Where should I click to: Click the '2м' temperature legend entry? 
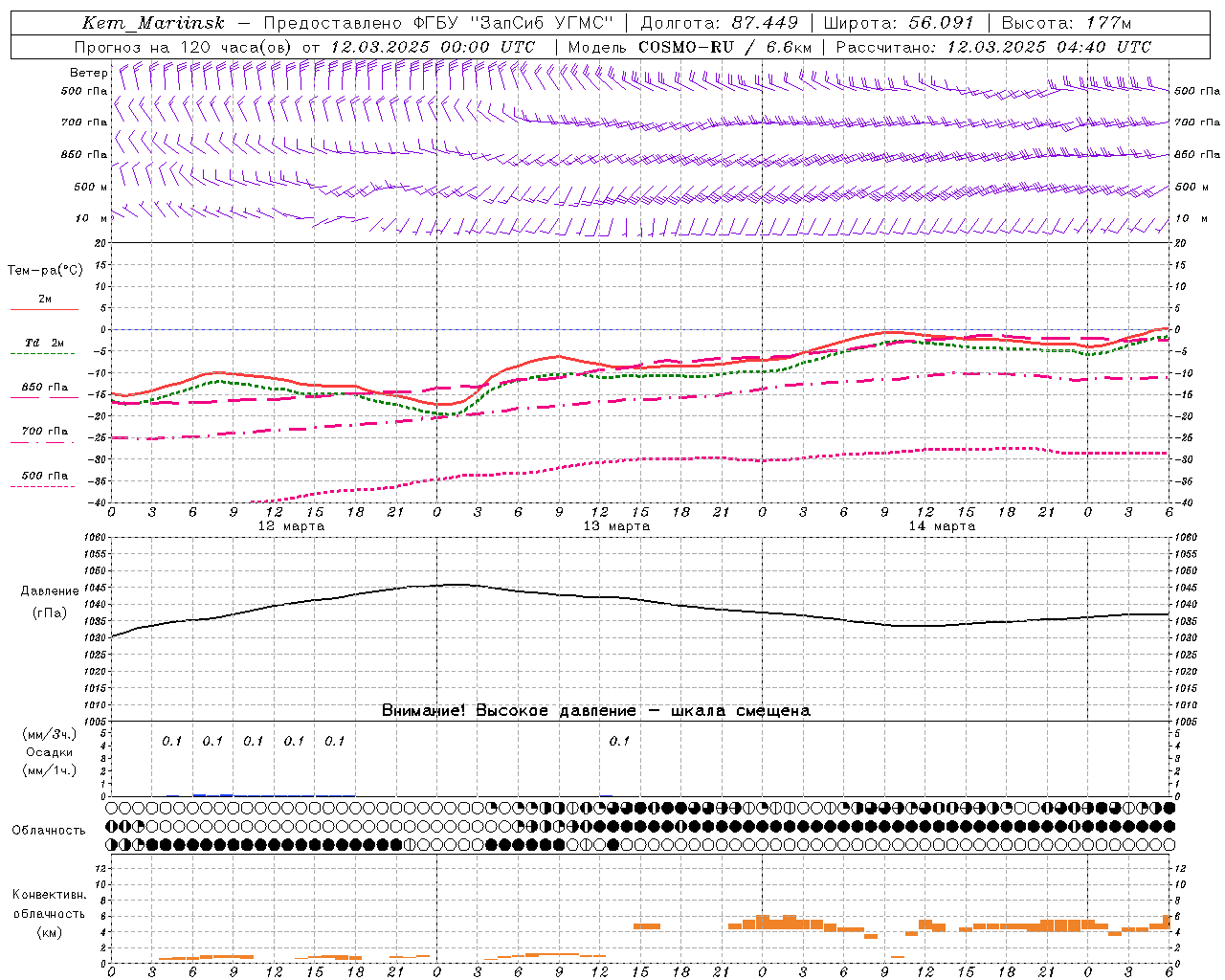click(x=45, y=299)
